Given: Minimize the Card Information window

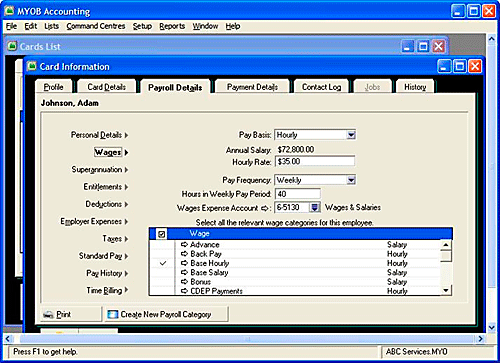Looking at the screenshot, I should pos(444,66).
